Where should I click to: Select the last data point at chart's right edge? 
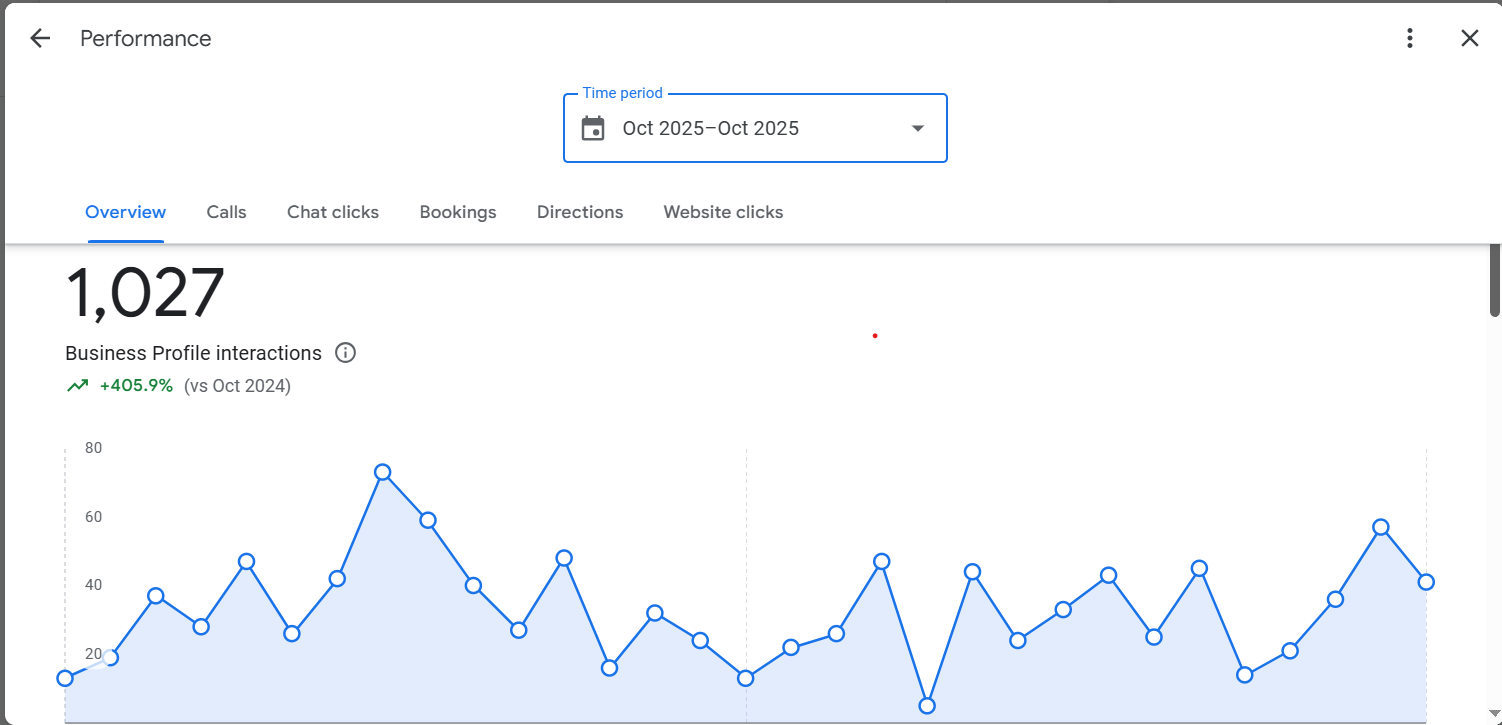tap(1426, 582)
